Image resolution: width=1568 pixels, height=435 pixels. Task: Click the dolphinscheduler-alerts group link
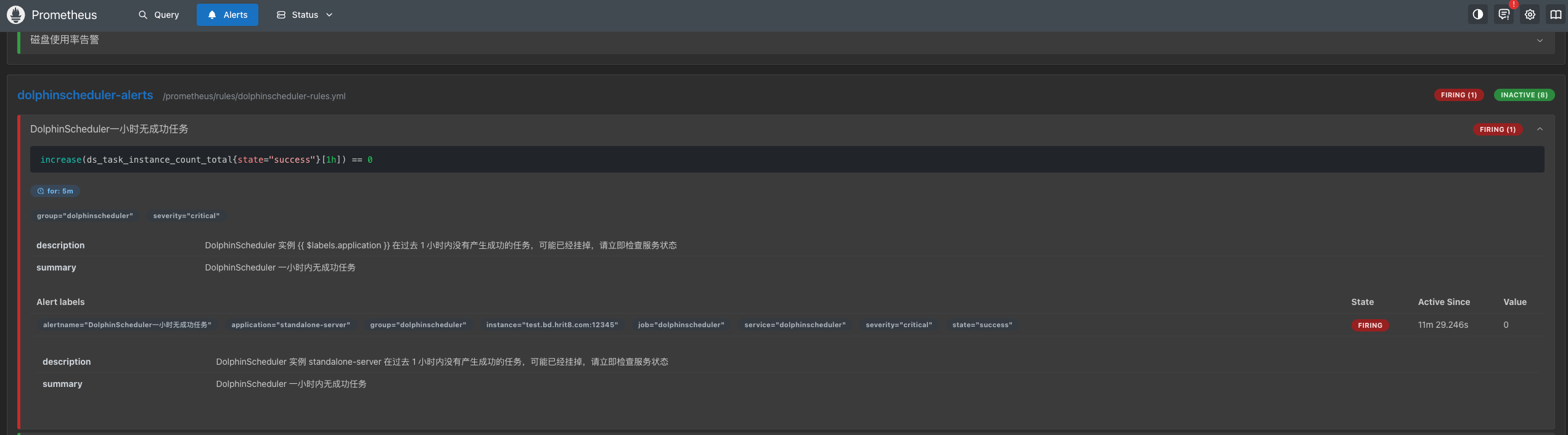(x=85, y=95)
